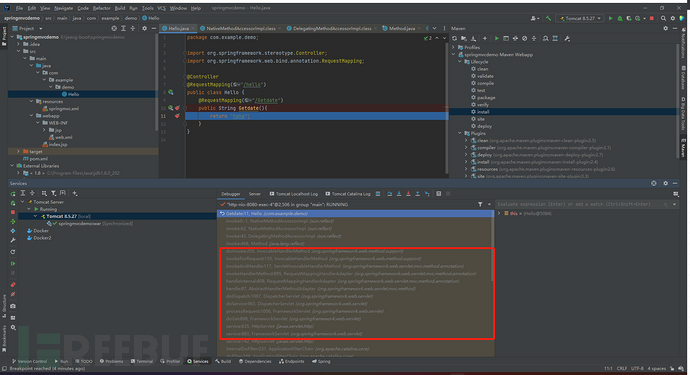This screenshot has width=690, height=375.
Task: Rerun service icon in Services sidebar
Action: (x=13, y=194)
